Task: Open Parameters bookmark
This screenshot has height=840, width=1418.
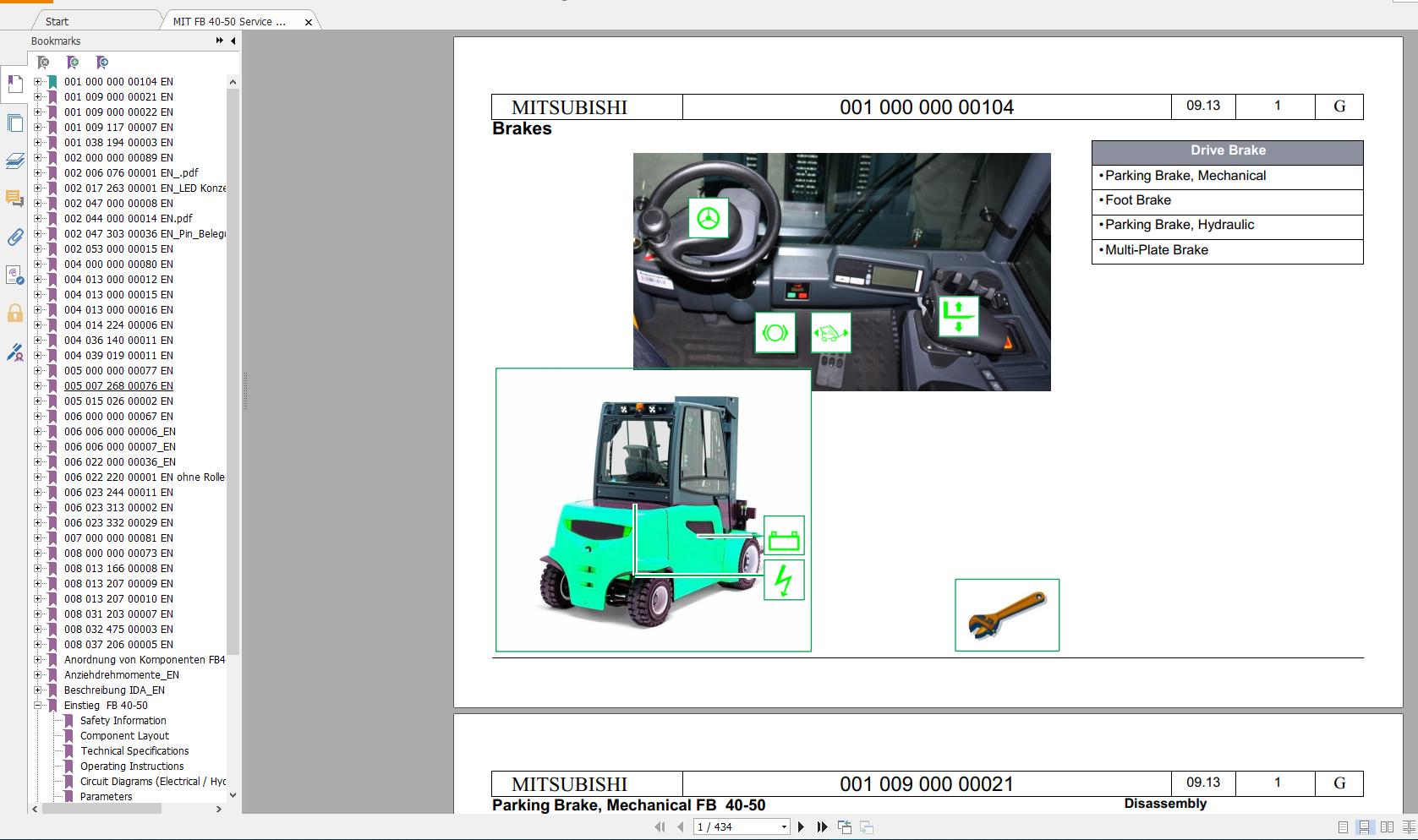Action: click(106, 797)
